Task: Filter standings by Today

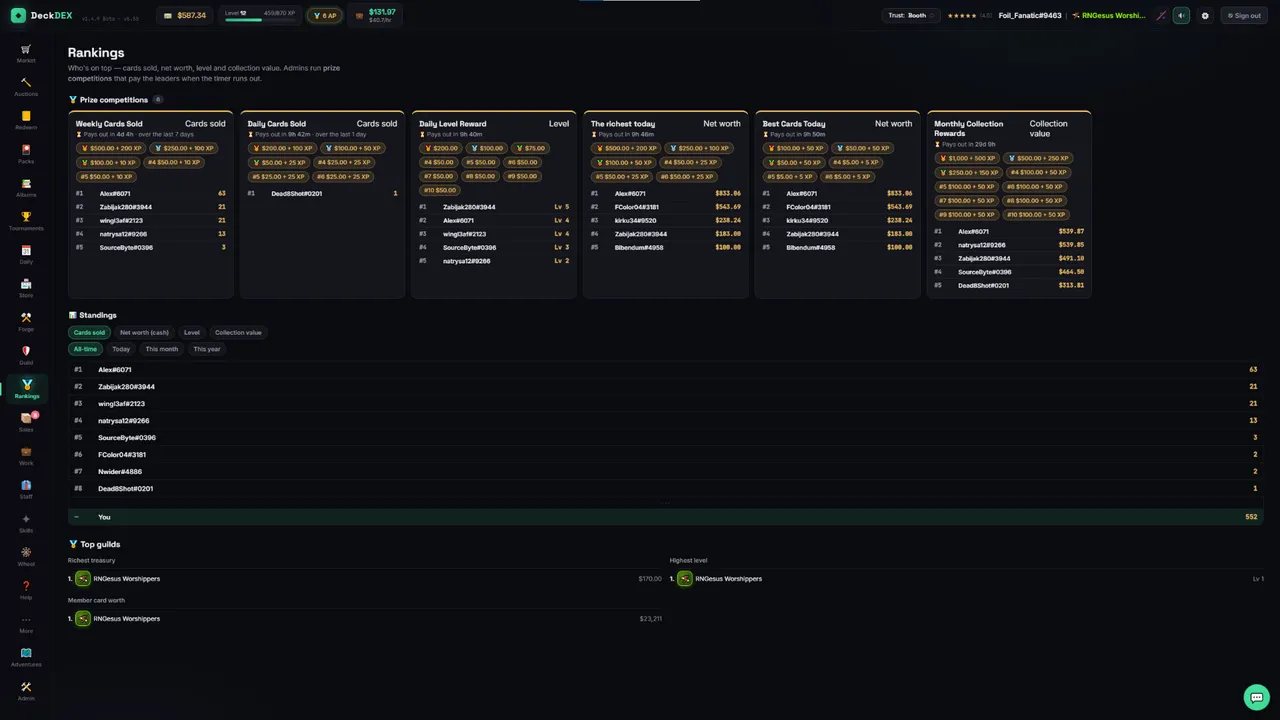Action: 121,349
